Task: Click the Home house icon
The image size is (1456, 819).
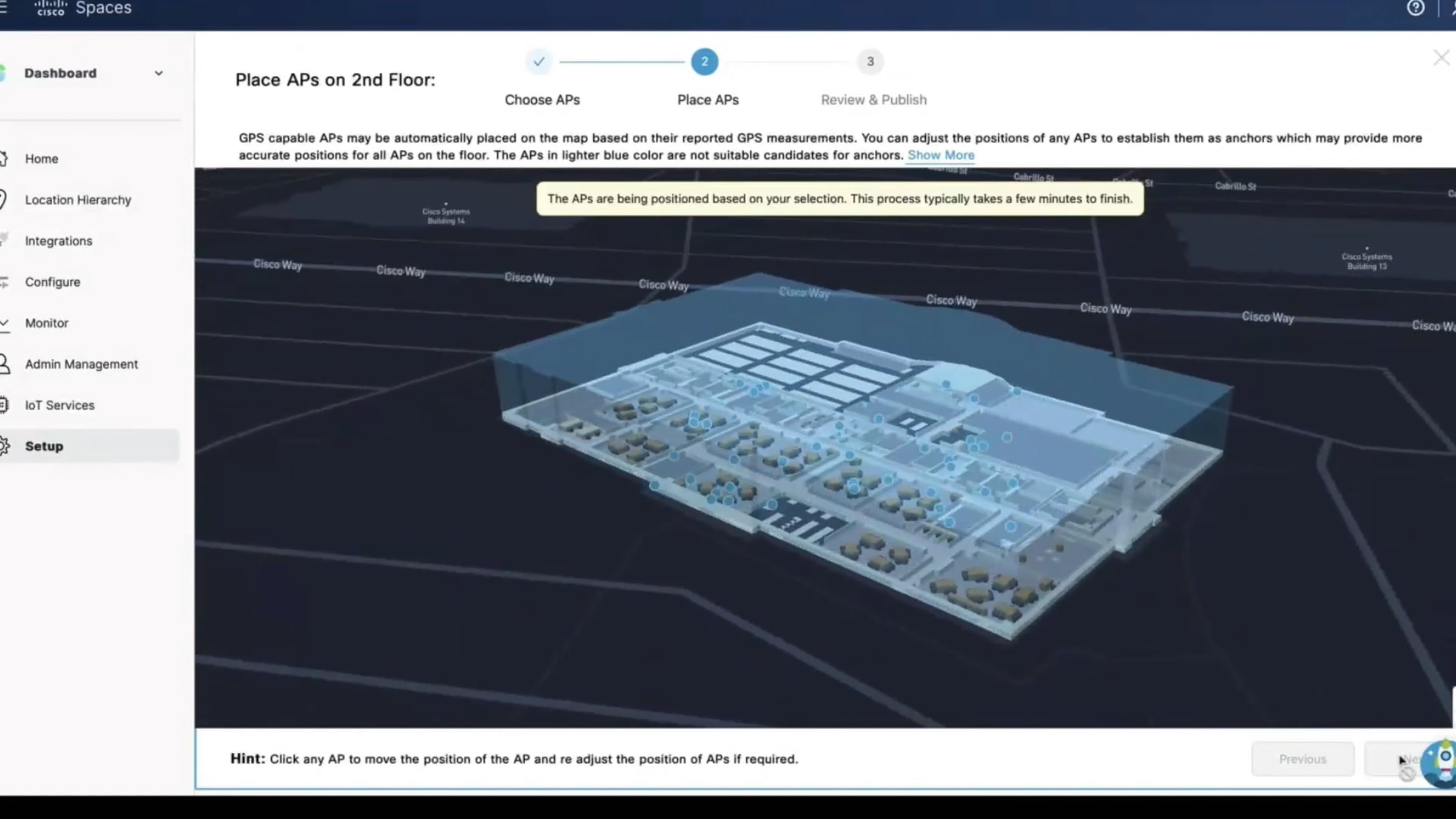Action: pyautogui.click(x=4, y=159)
